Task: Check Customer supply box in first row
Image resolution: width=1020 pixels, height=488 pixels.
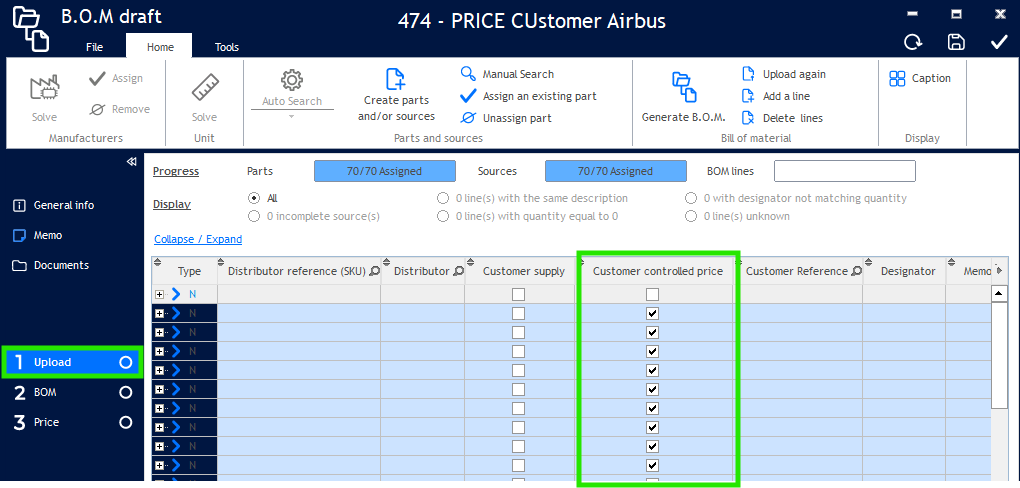Action: coord(518,294)
